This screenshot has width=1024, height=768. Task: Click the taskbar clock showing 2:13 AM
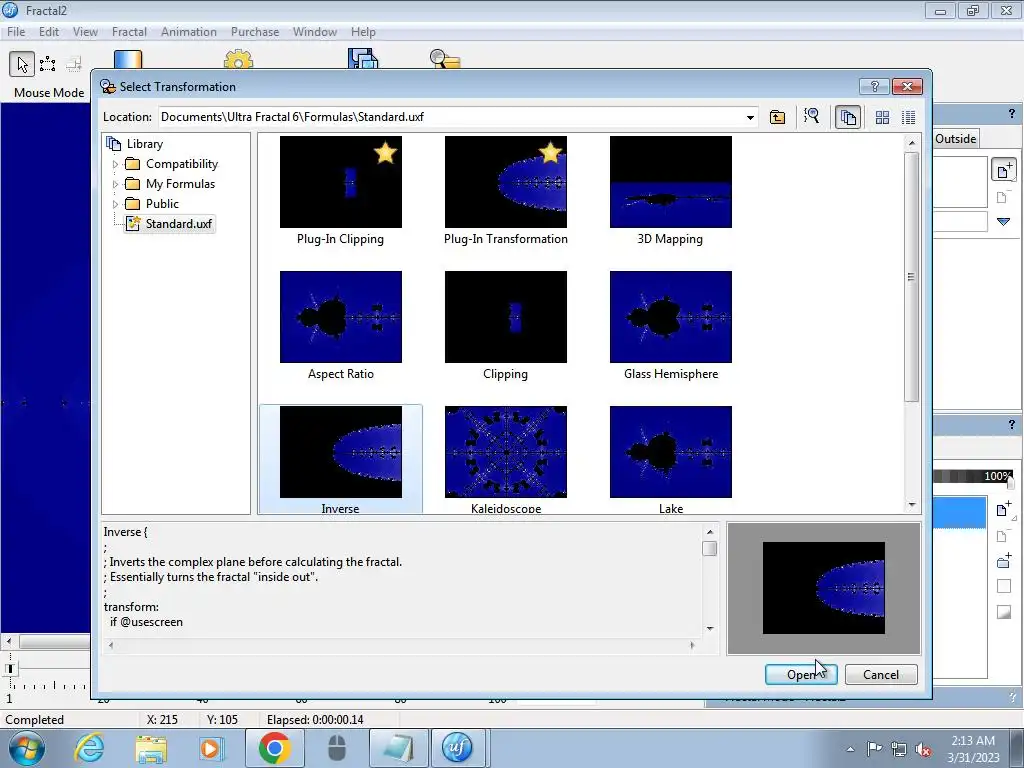tap(973, 749)
